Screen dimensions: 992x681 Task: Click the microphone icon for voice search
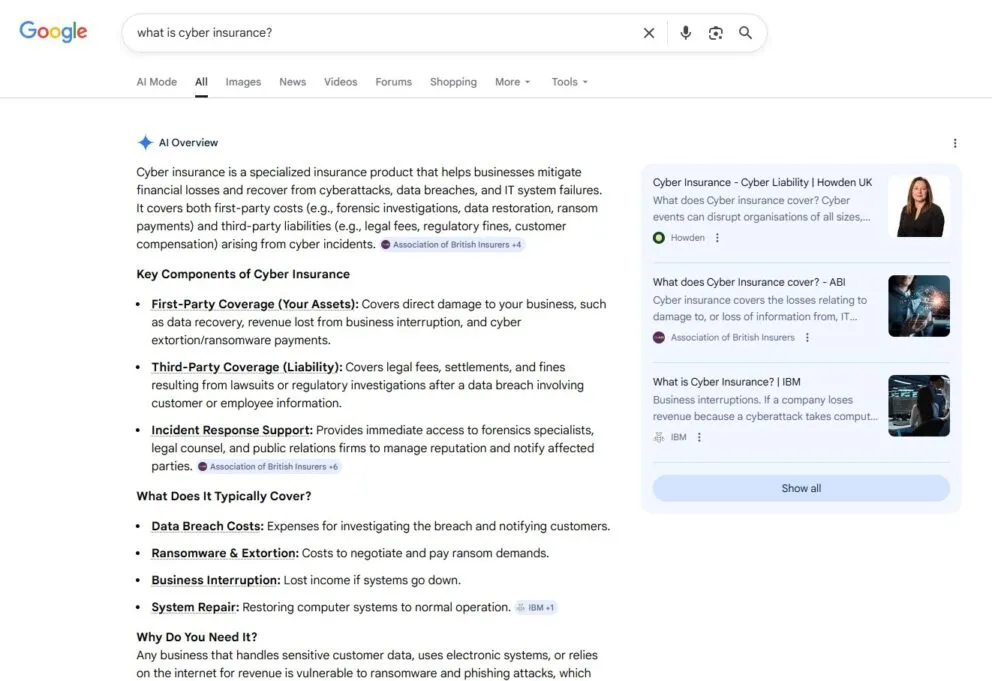pos(685,32)
